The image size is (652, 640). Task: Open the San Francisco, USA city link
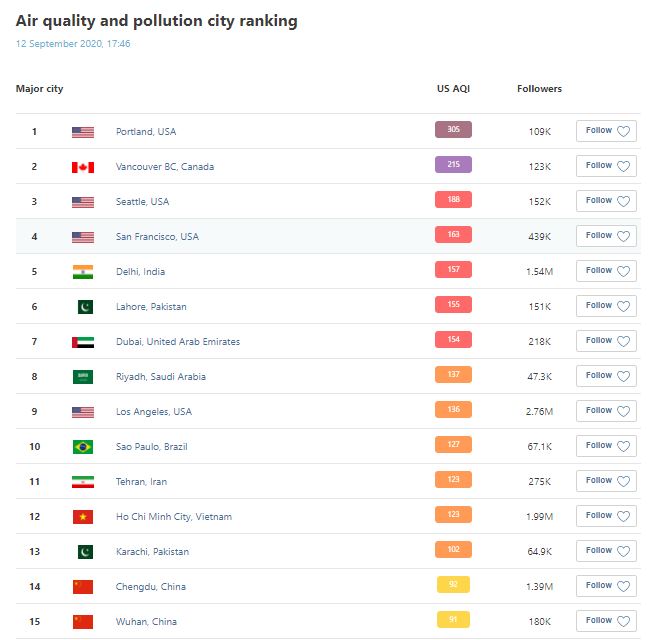(x=157, y=237)
